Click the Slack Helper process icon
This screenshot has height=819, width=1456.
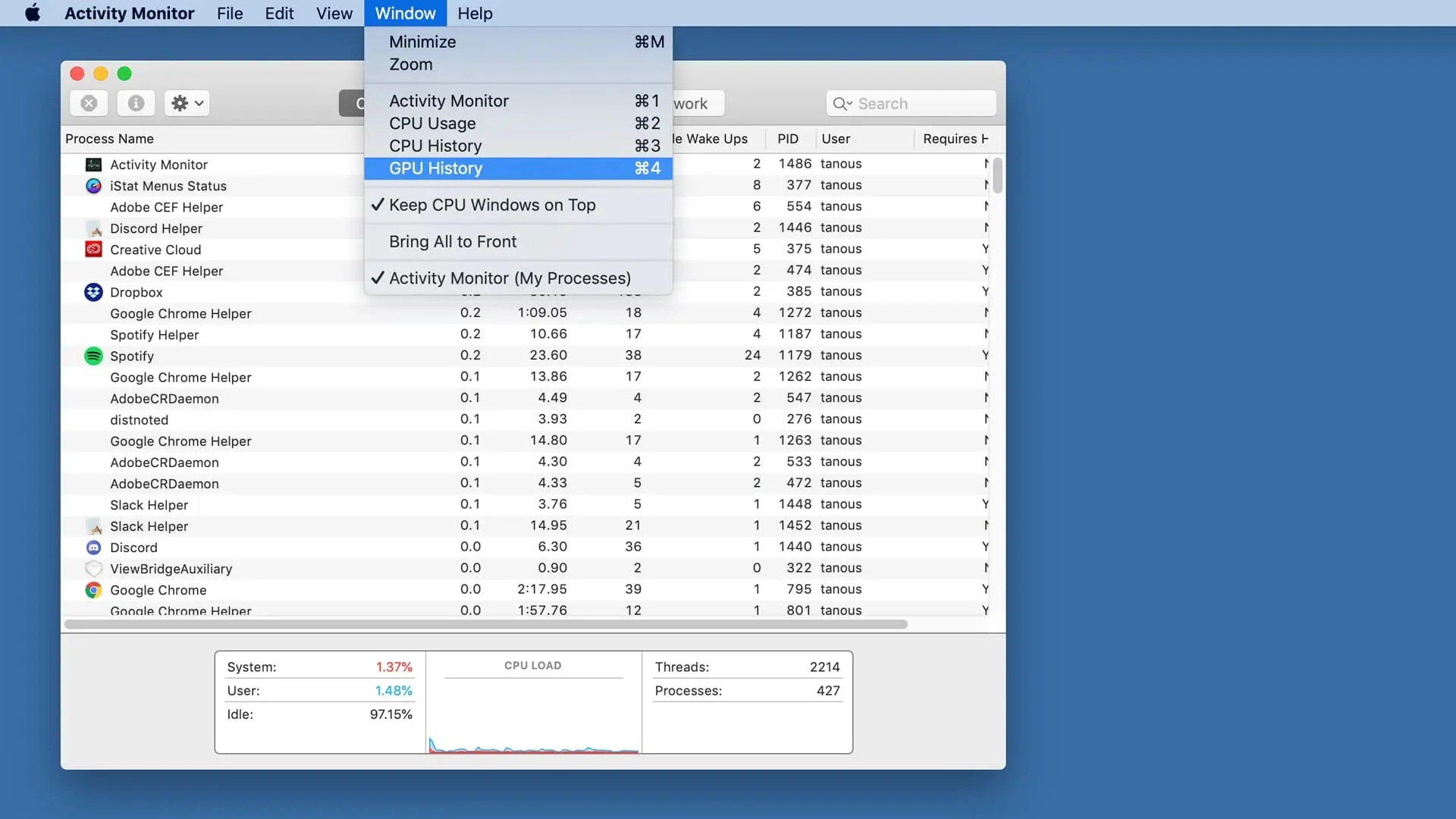click(93, 526)
